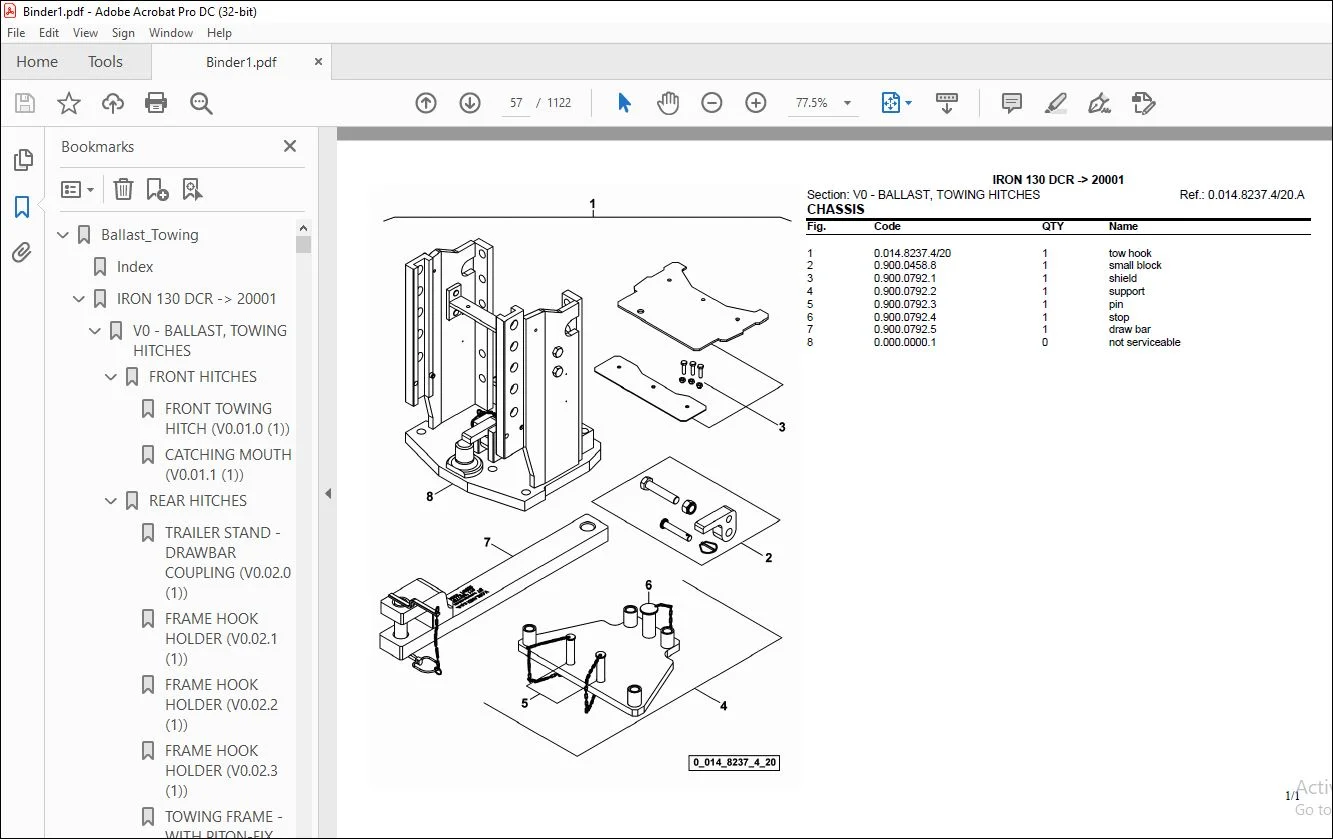The height and width of the screenshot is (839, 1333).
Task: Open the FRAME HOOK HOLDER (V0.02.1) bookmark
Action: point(221,639)
